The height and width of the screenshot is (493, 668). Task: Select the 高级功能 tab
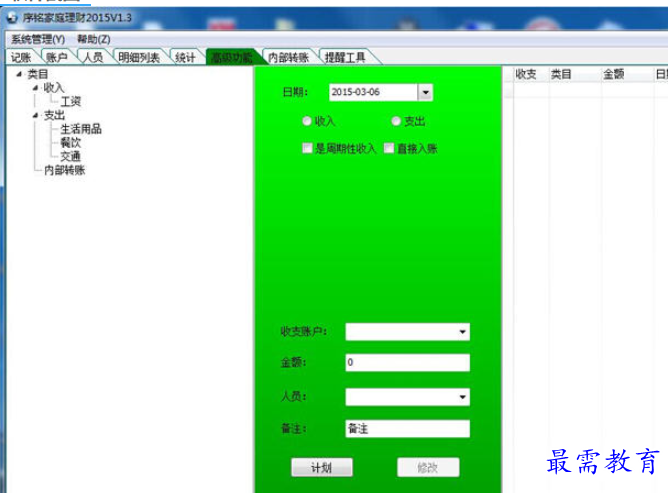click(x=233, y=57)
